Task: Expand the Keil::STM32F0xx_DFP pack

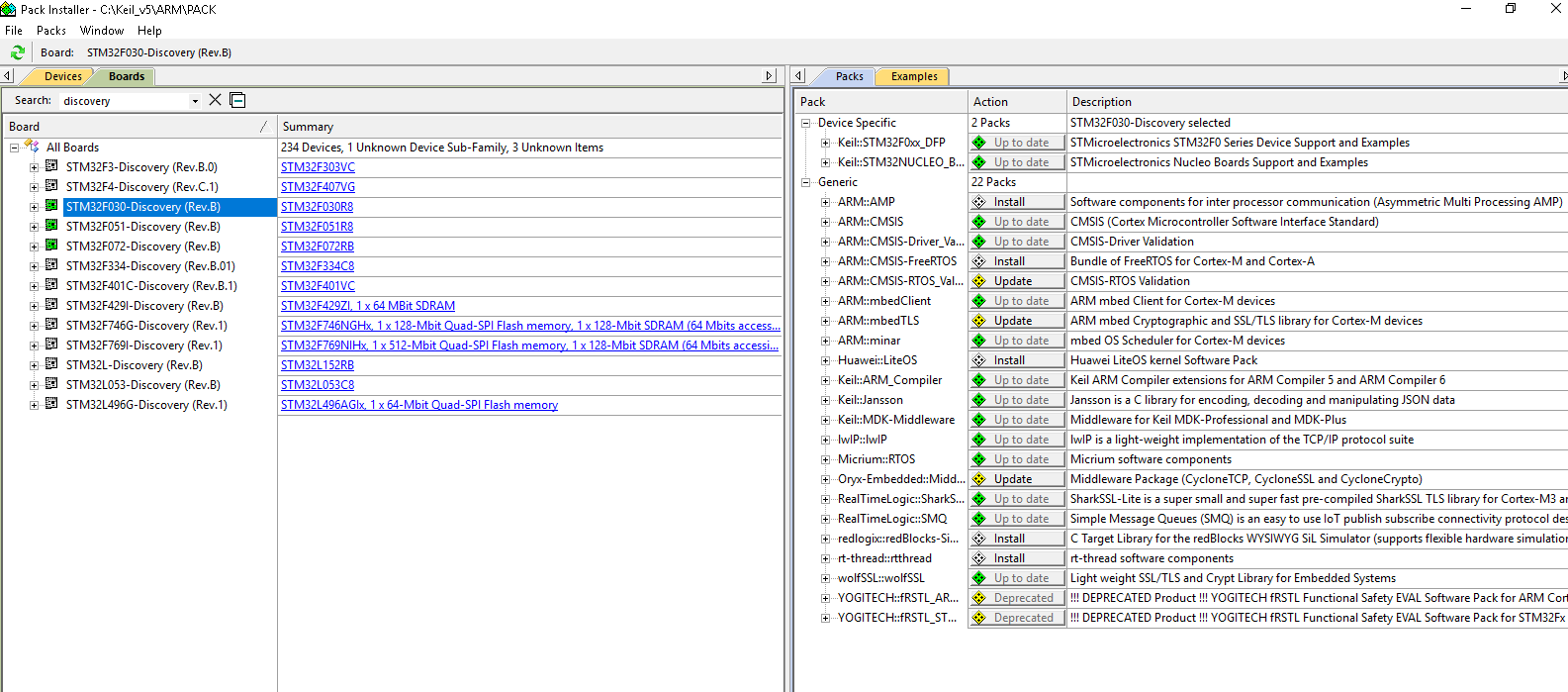Action: pos(825,143)
